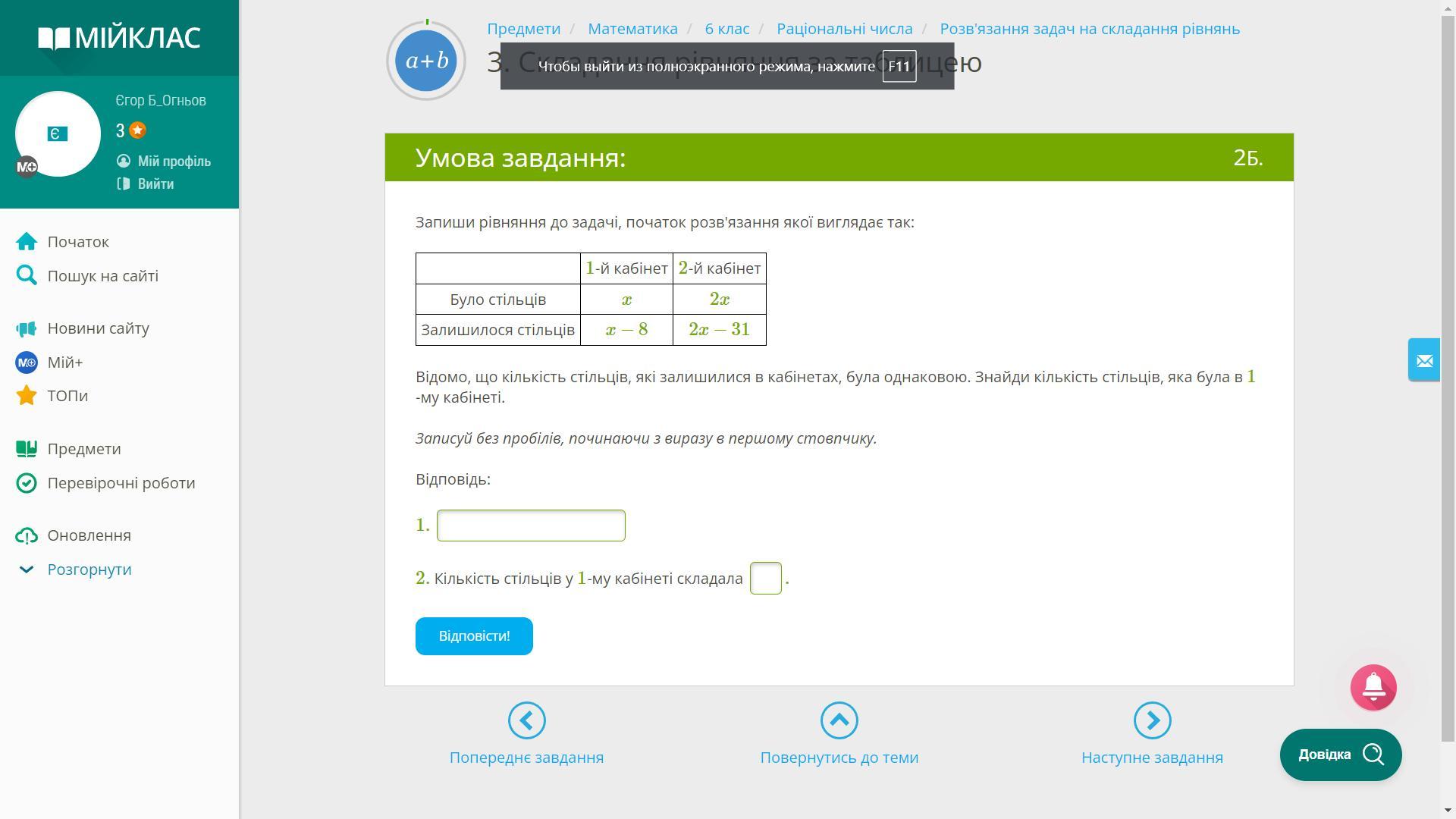Image resolution: width=1456 pixels, height=819 pixels.
Task: Click the home icon beside Початок
Action: (x=27, y=242)
